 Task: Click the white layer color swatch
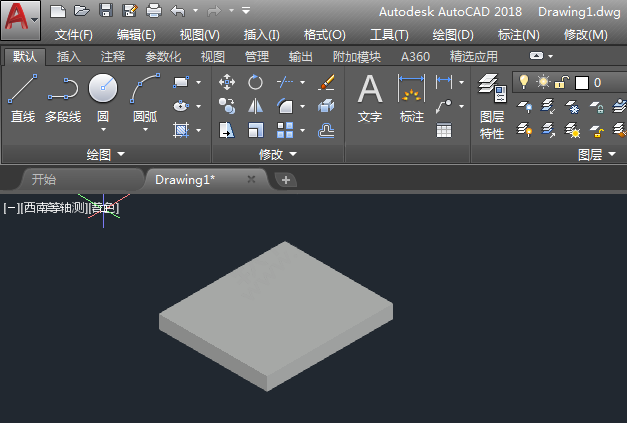581,82
